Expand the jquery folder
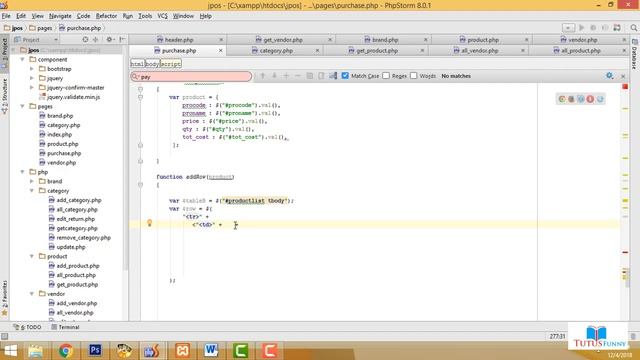The height and width of the screenshot is (360, 640). point(32,78)
